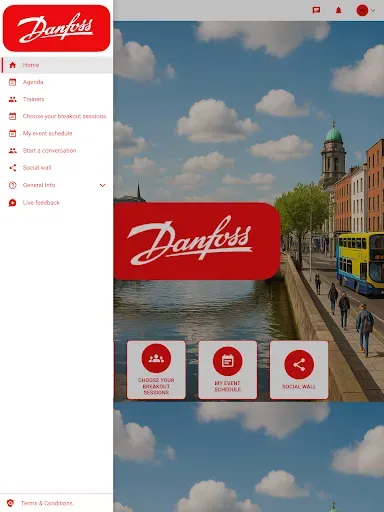Click round share icon on Social Wall tile
Viewport: 384px width, 512px height.
click(299, 365)
